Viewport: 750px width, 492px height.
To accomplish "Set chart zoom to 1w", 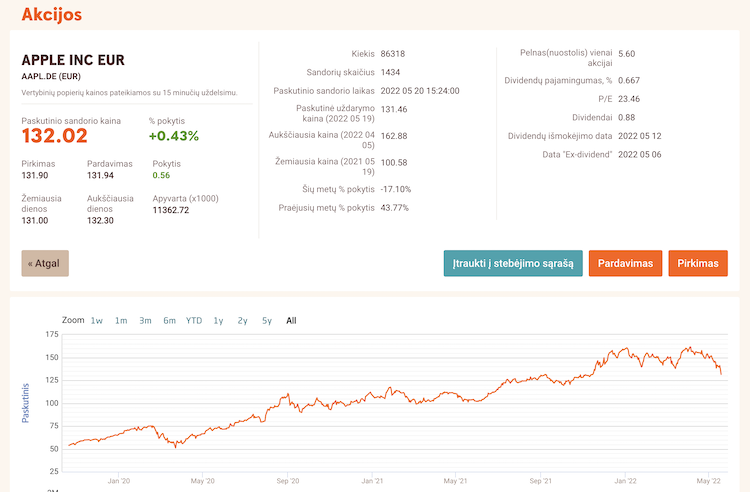I will pyautogui.click(x=97, y=321).
